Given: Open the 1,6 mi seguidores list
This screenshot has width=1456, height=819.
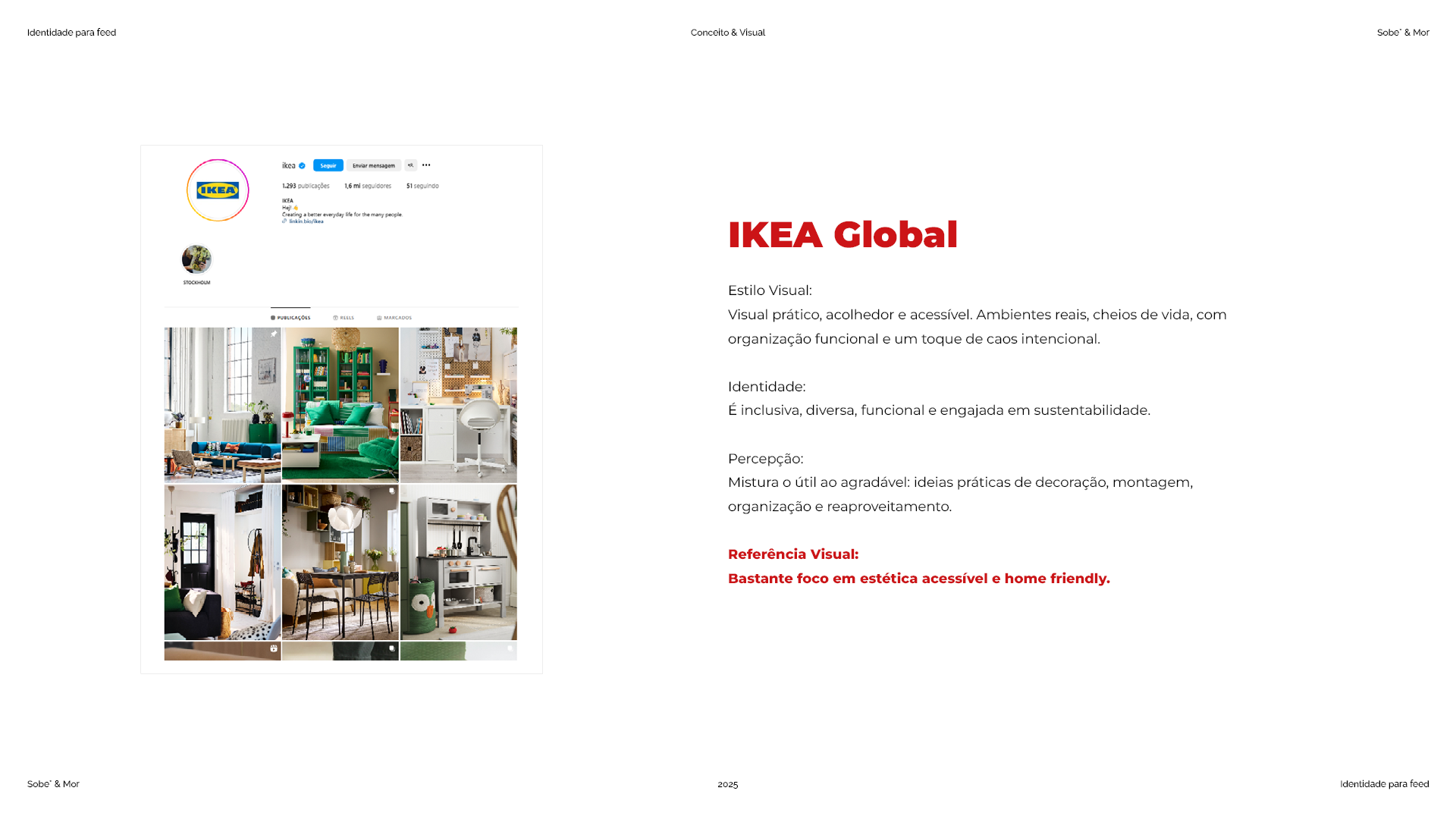Looking at the screenshot, I should [368, 186].
